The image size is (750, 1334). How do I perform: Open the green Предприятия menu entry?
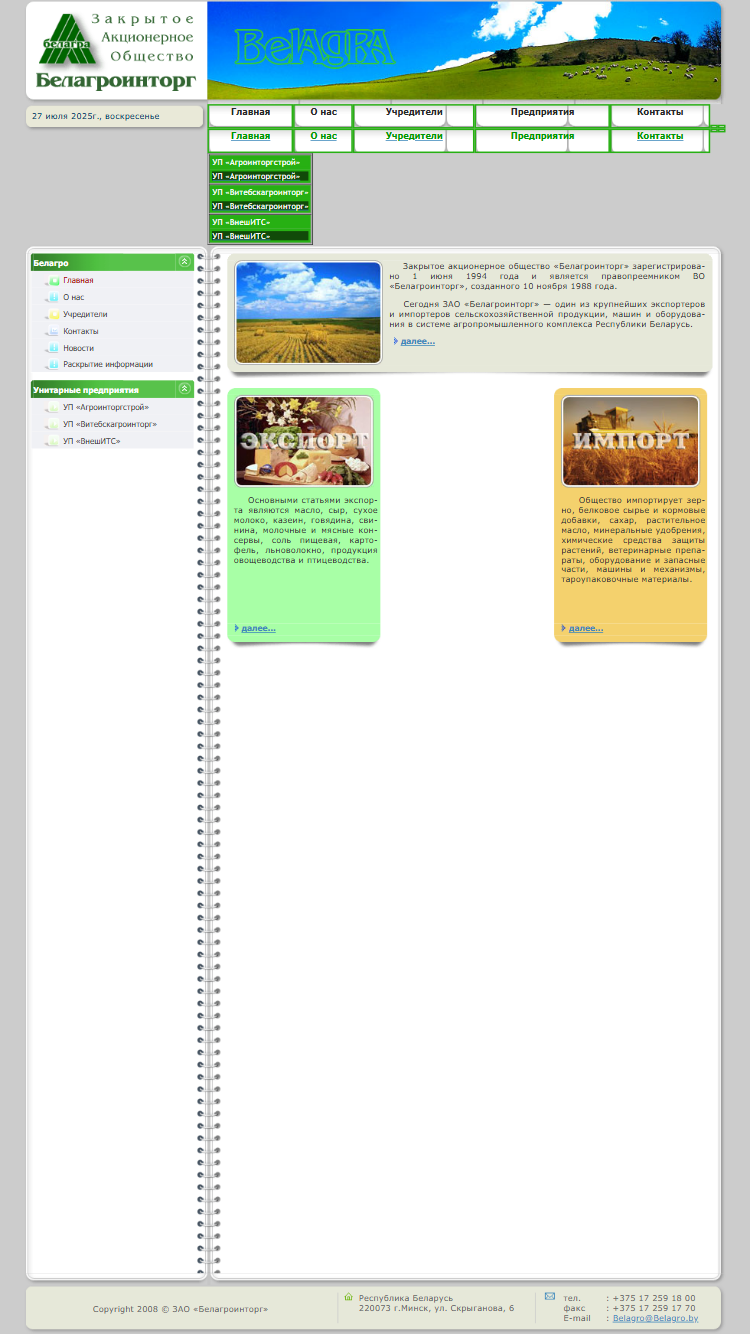point(542,136)
